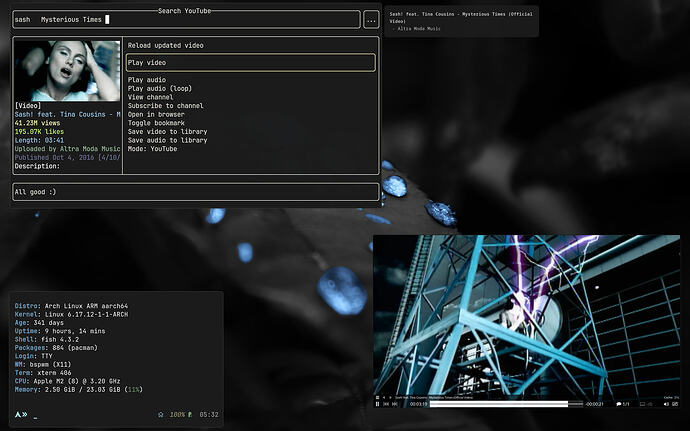Click the mpv subtitle track icon
Viewport: 690px width, 431px height.
tap(642, 404)
